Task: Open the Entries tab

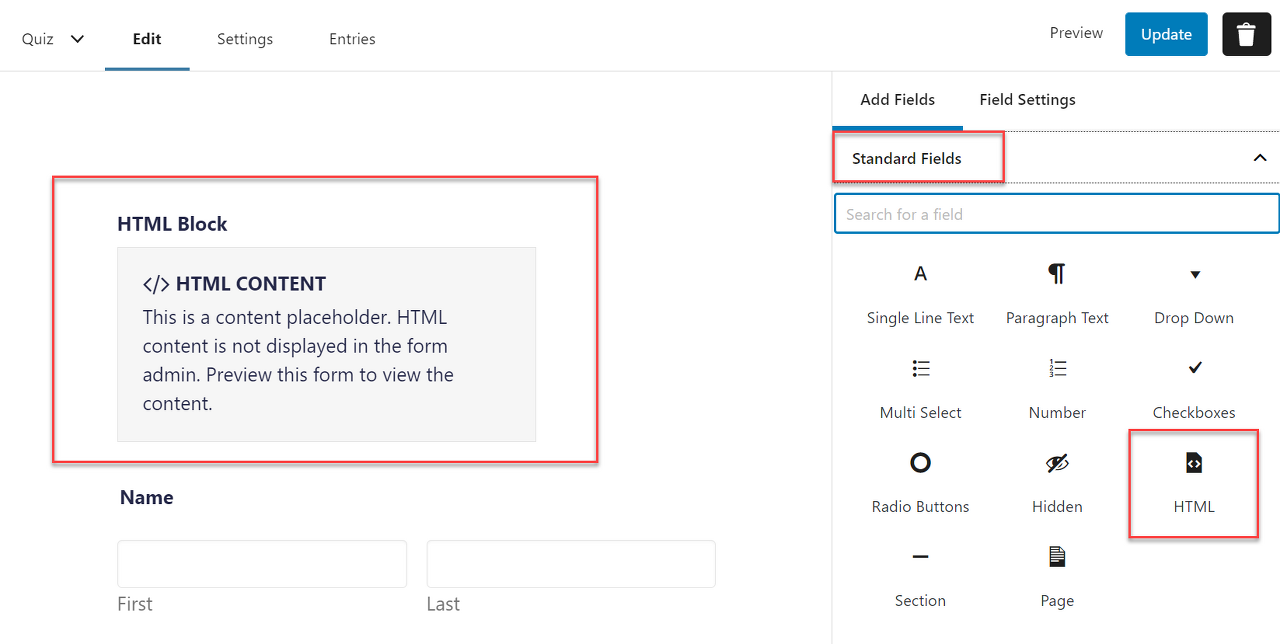Action: pyautogui.click(x=352, y=39)
